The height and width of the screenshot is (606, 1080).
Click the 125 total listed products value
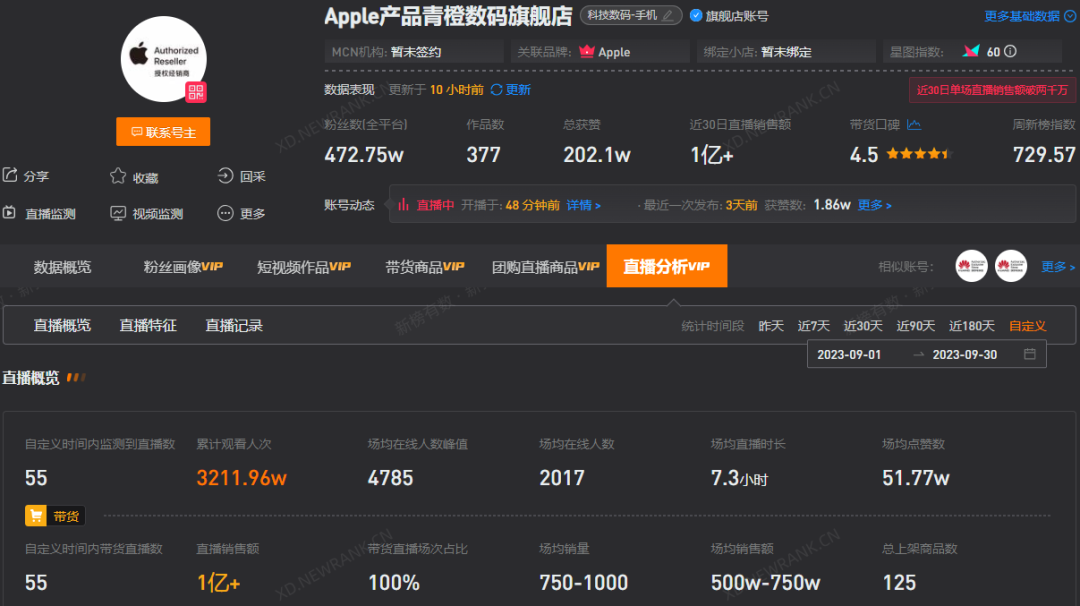pyautogui.click(x=899, y=583)
